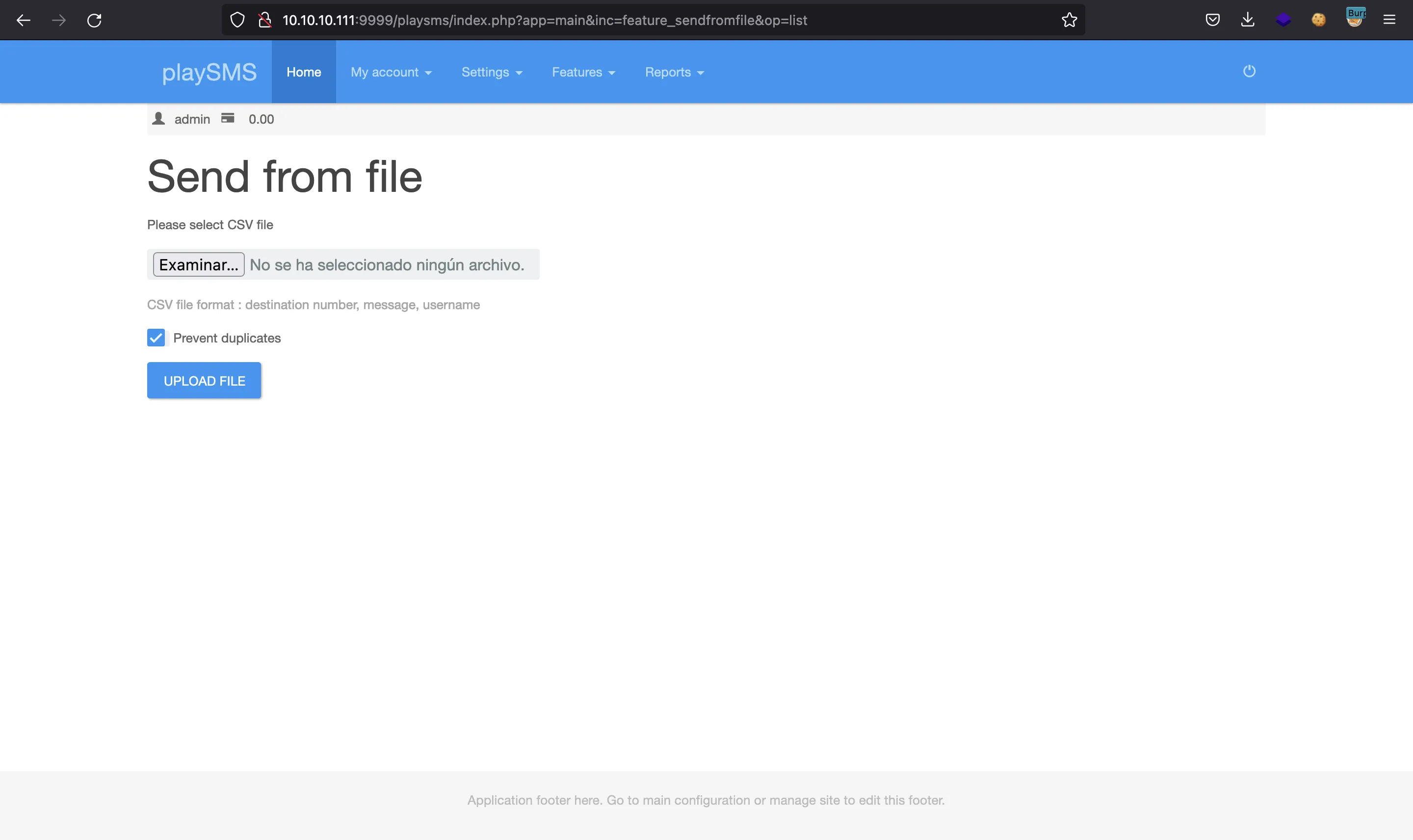
Task: Select the Home navigation tab
Action: [304, 71]
